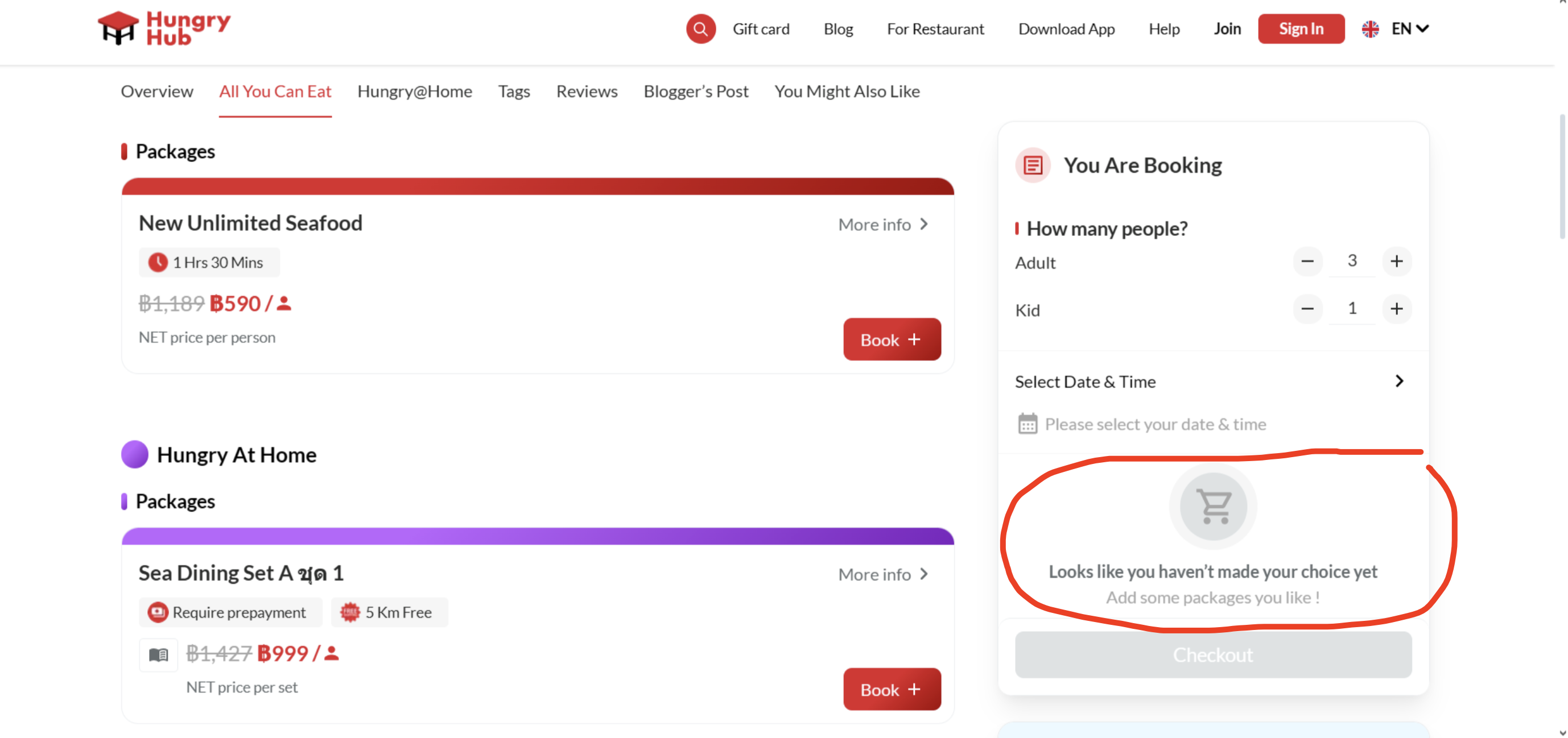Click the Hungry Hub logo
1568x738 pixels.
(x=164, y=28)
